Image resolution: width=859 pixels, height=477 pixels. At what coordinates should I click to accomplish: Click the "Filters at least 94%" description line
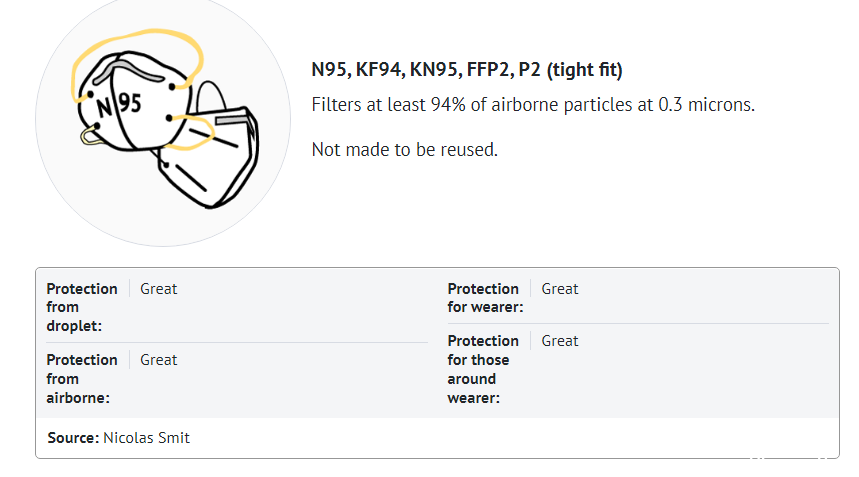[x=533, y=105]
